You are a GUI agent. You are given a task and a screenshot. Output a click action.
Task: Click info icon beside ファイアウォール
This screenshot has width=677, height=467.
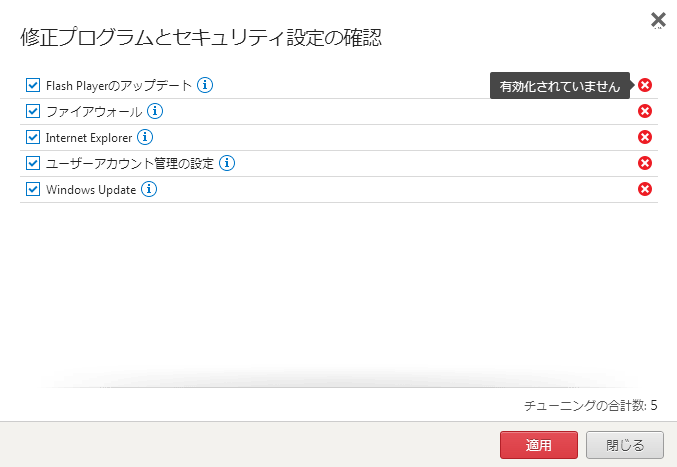tap(155, 111)
